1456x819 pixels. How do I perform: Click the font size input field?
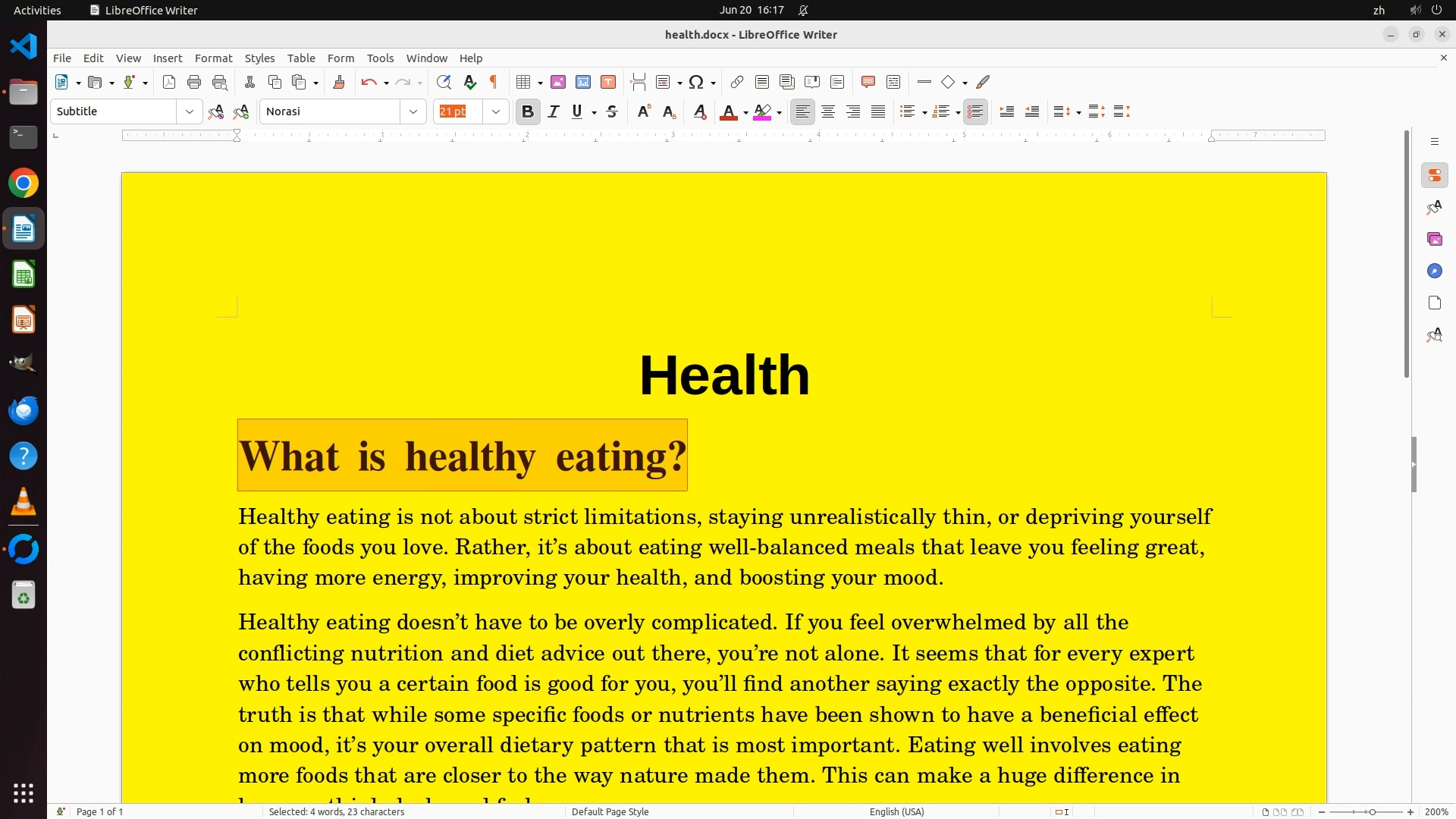[458, 111]
